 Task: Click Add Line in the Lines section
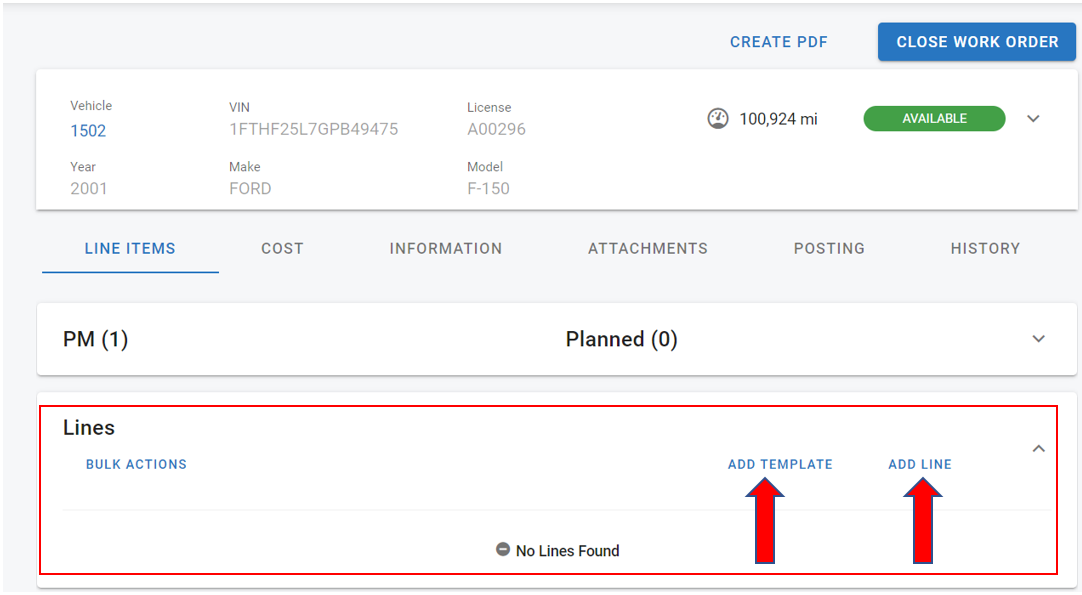[920, 464]
